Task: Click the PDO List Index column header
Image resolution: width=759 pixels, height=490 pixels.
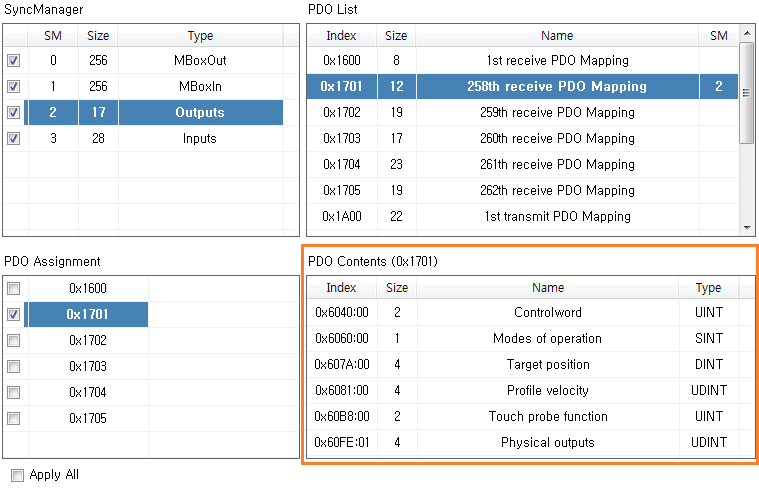Action: tap(341, 36)
